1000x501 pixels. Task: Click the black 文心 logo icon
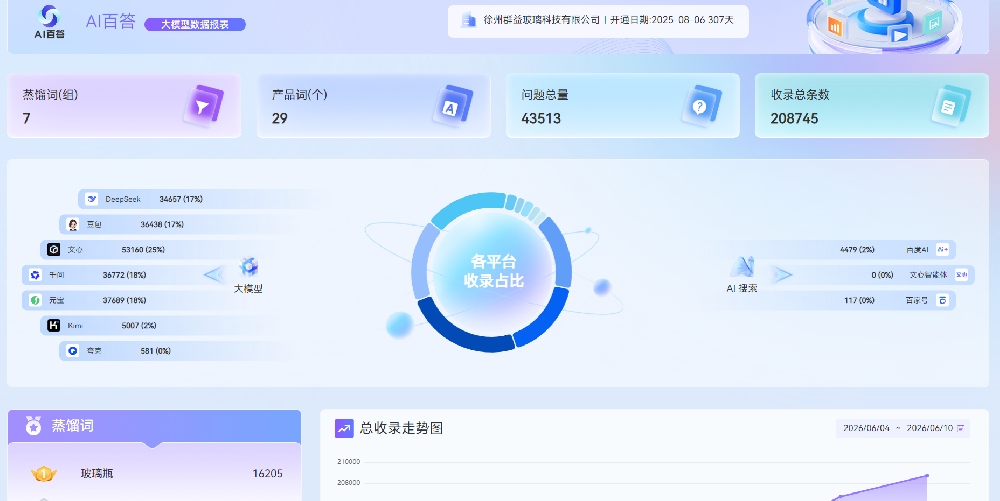pos(54,249)
